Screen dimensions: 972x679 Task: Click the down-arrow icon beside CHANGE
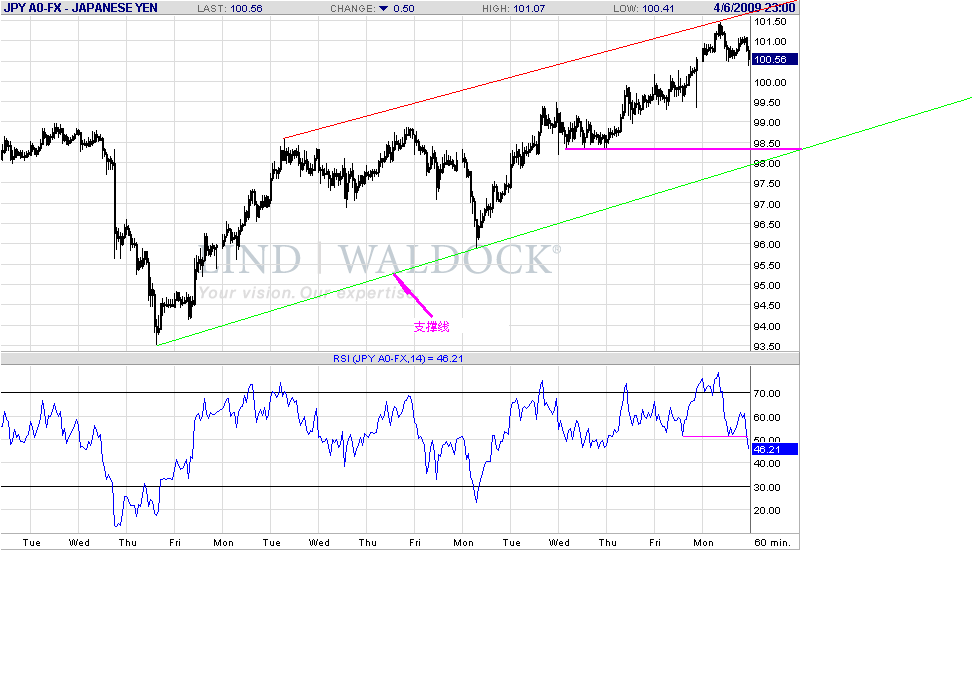(383, 9)
